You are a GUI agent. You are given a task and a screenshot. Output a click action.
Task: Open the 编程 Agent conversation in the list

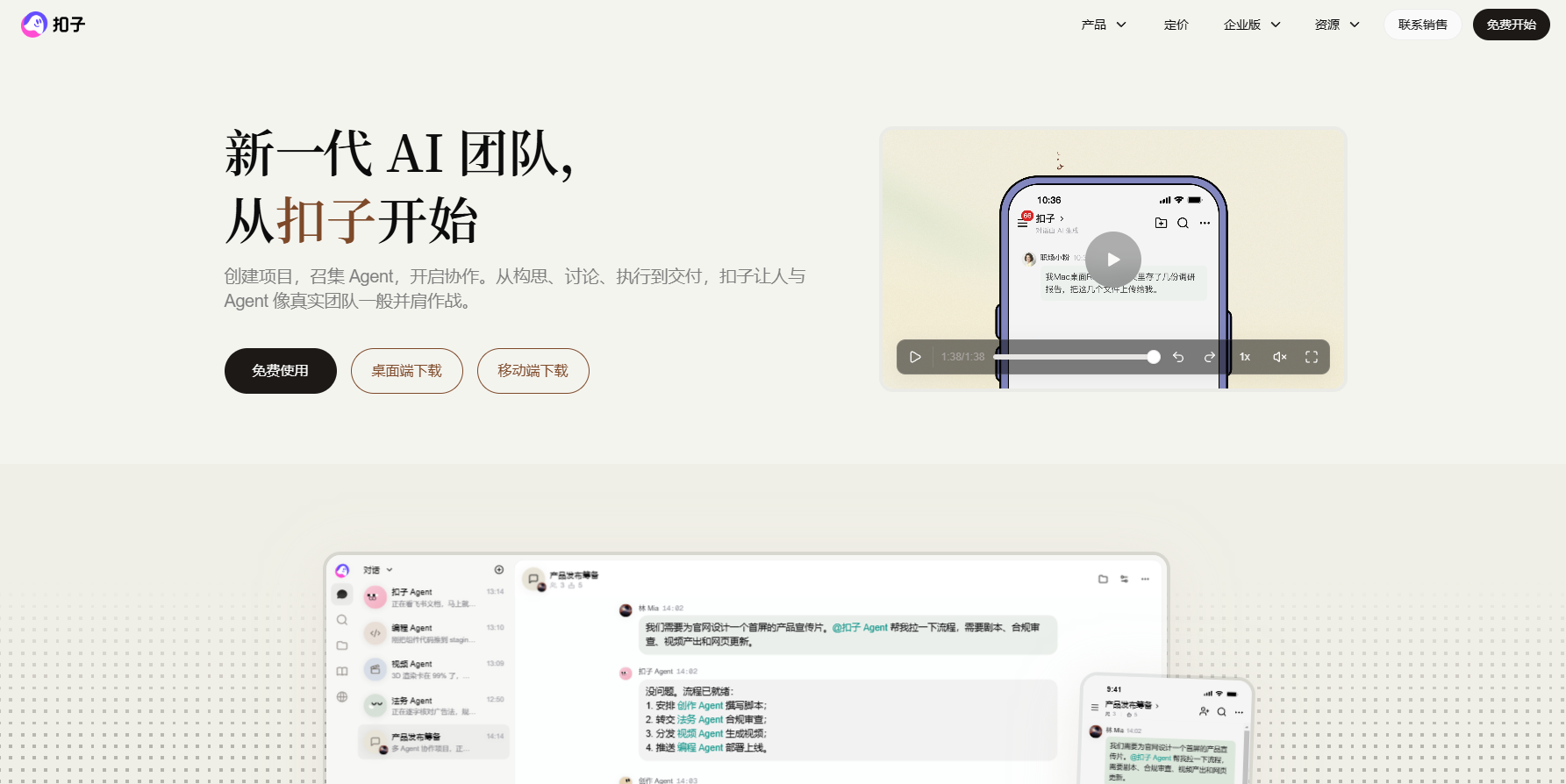tap(434, 633)
